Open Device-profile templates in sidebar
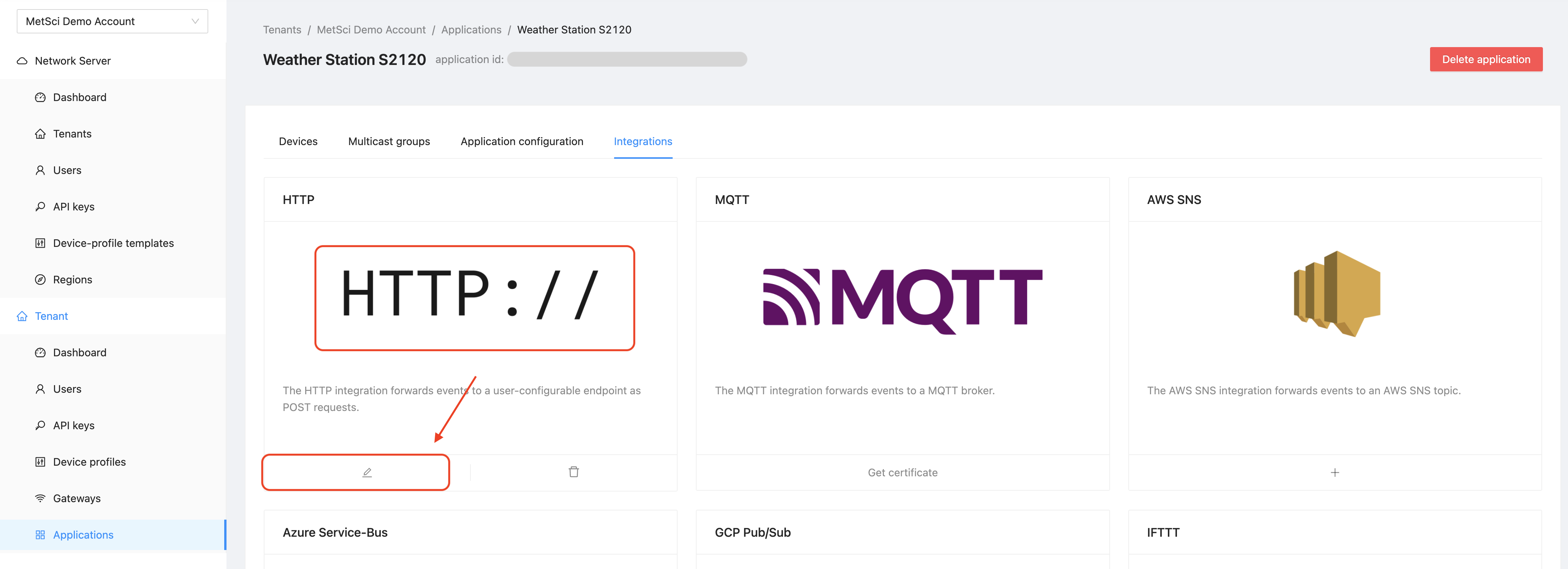Image resolution: width=1568 pixels, height=569 pixels. click(113, 243)
